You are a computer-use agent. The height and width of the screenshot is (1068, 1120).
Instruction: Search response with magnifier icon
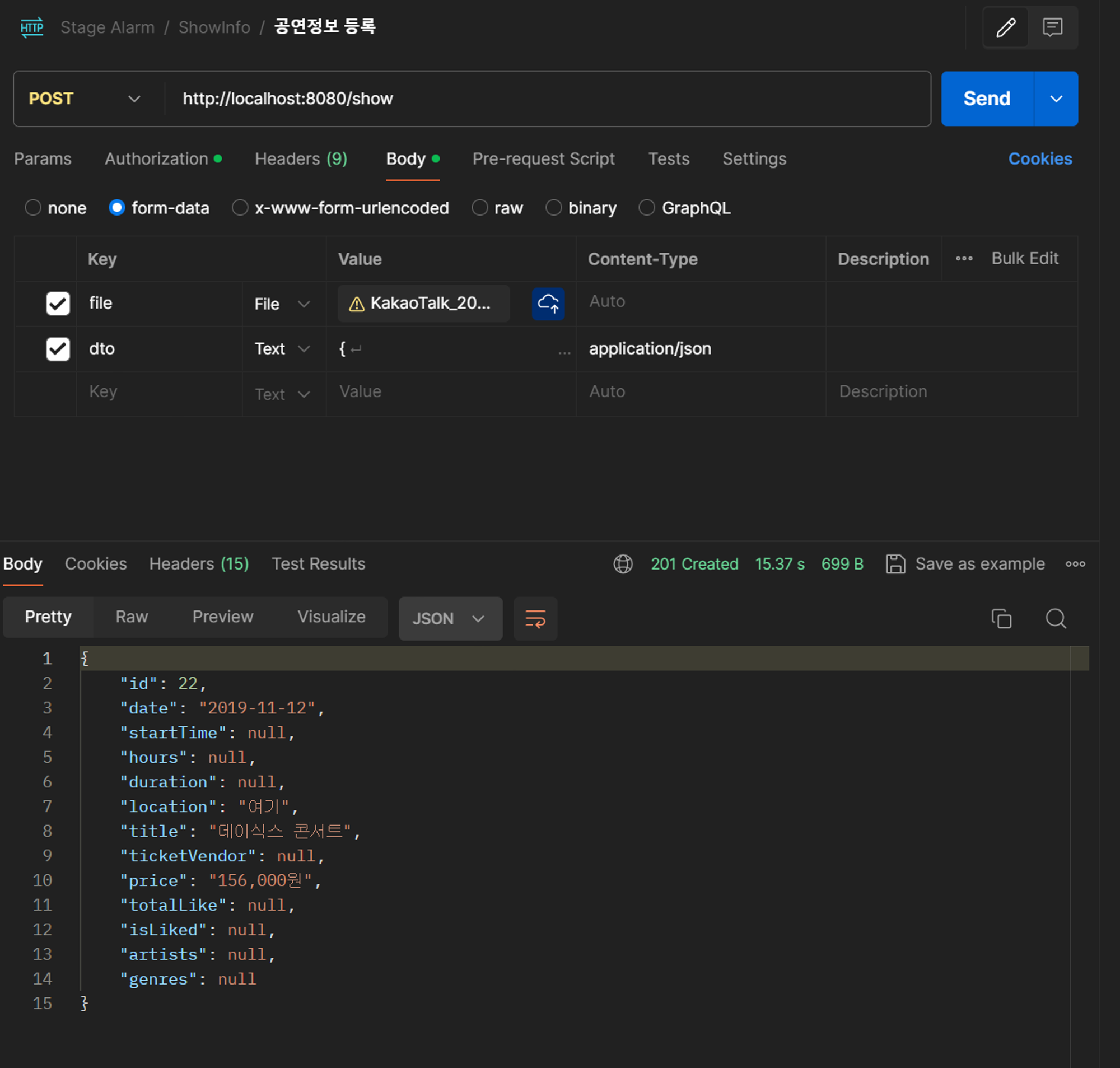pyautogui.click(x=1056, y=618)
